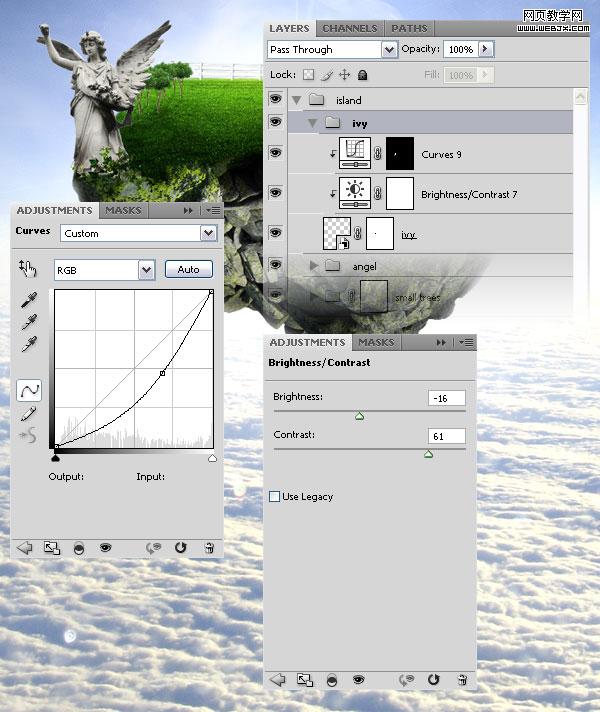Delete the Brightness/Contrast adjustment
The image size is (600, 712).
(462, 680)
